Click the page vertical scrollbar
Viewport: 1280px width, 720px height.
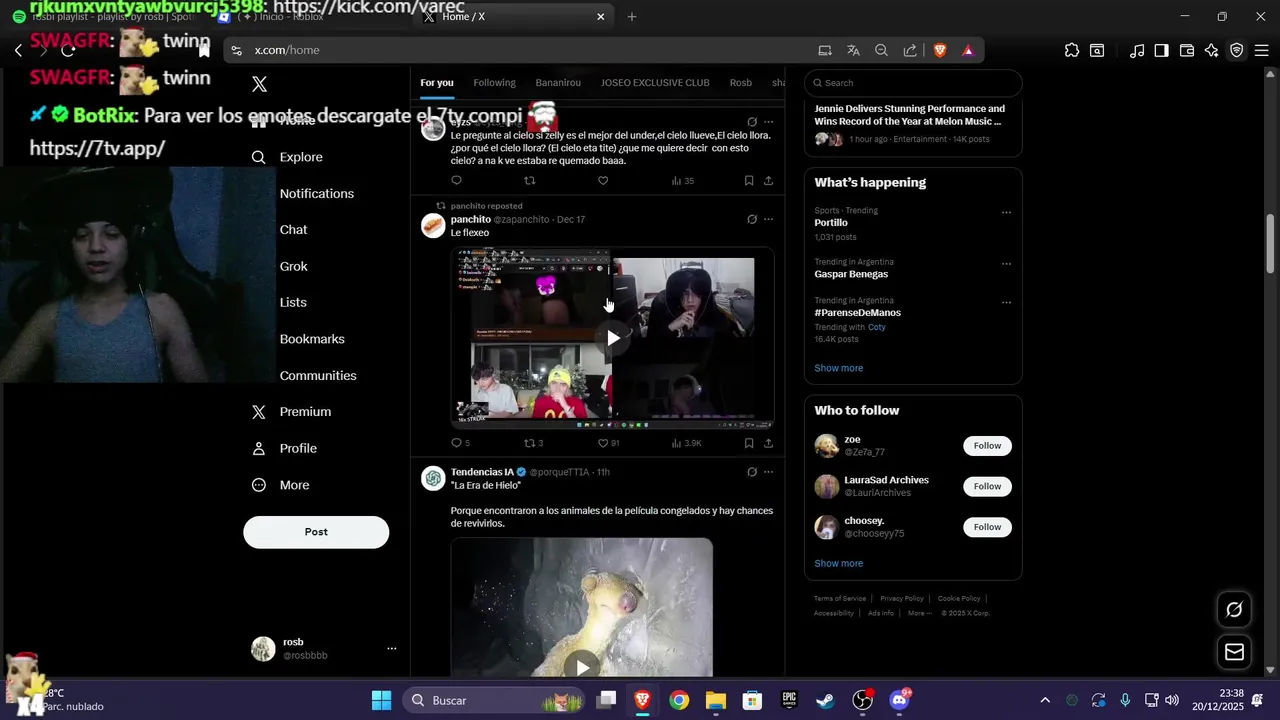point(1271,242)
